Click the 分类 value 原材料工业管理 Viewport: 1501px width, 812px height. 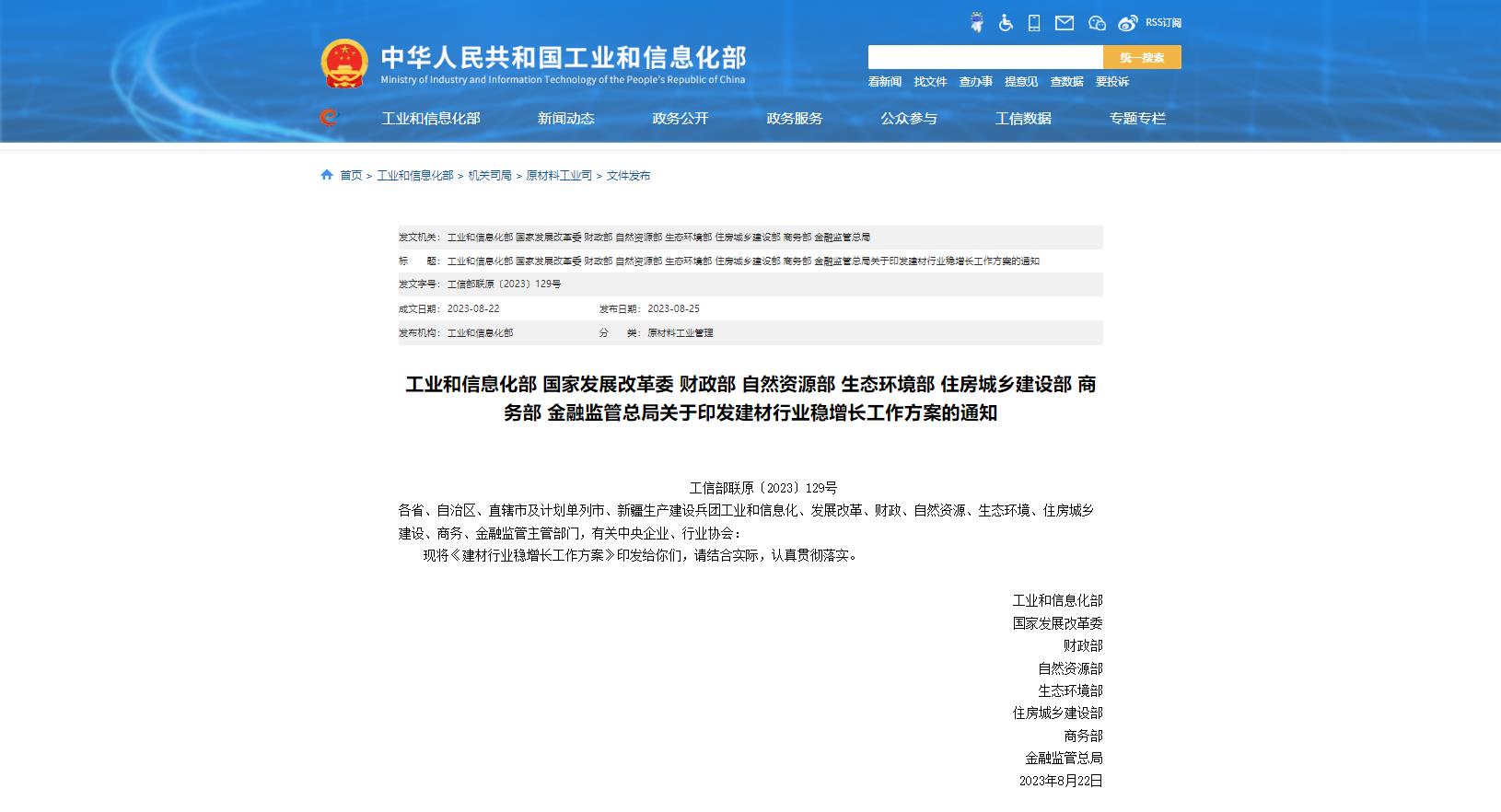click(681, 333)
